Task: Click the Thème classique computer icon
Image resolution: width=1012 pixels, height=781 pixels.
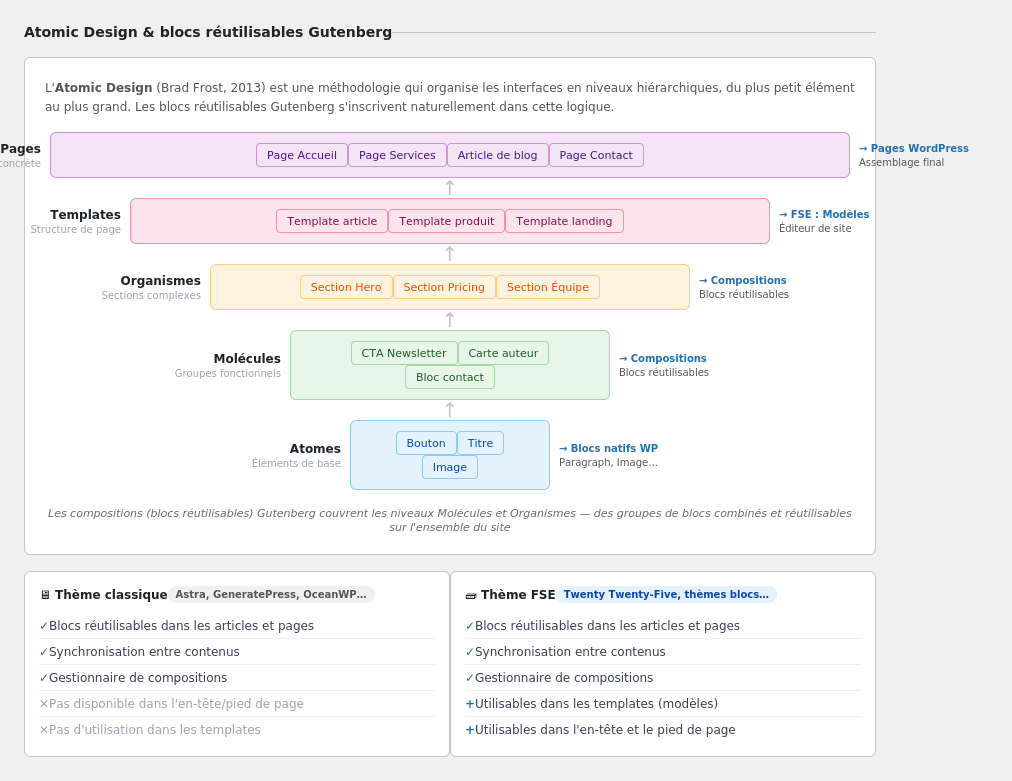Action: [45, 594]
